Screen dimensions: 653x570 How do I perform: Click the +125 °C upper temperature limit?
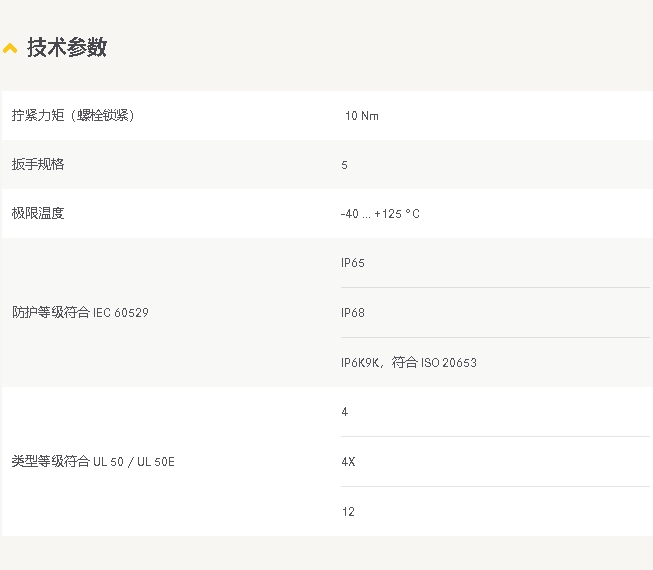pyautogui.click(x=397, y=214)
